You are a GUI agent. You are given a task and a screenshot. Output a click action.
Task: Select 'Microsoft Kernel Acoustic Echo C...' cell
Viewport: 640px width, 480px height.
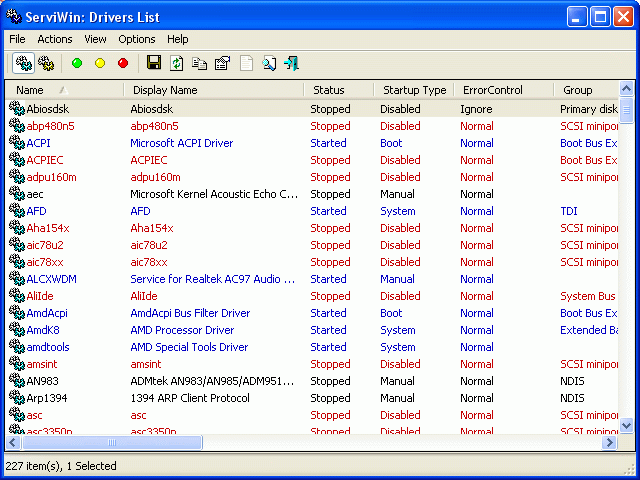click(x=214, y=194)
